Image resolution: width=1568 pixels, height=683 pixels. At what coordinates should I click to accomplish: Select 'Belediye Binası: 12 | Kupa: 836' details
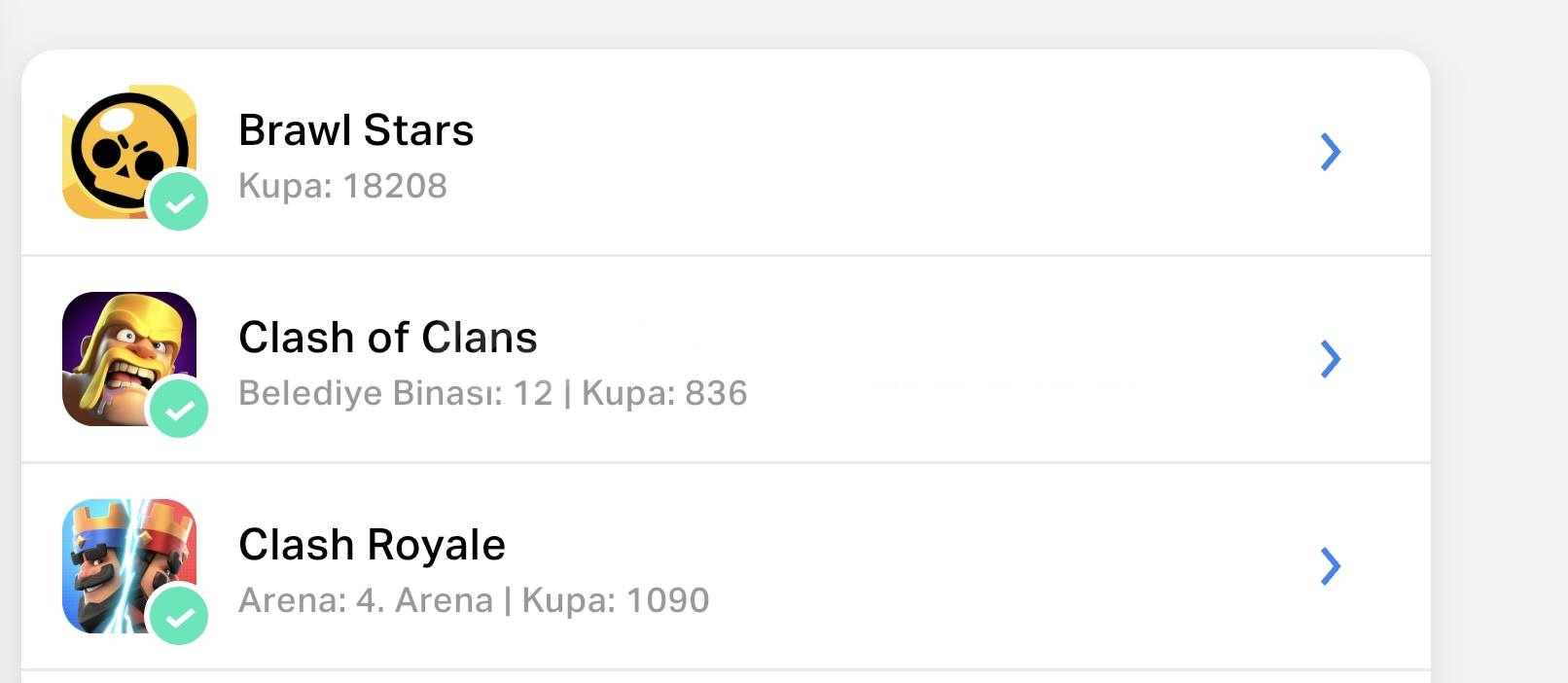pyautogui.click(x=493, y=393)
